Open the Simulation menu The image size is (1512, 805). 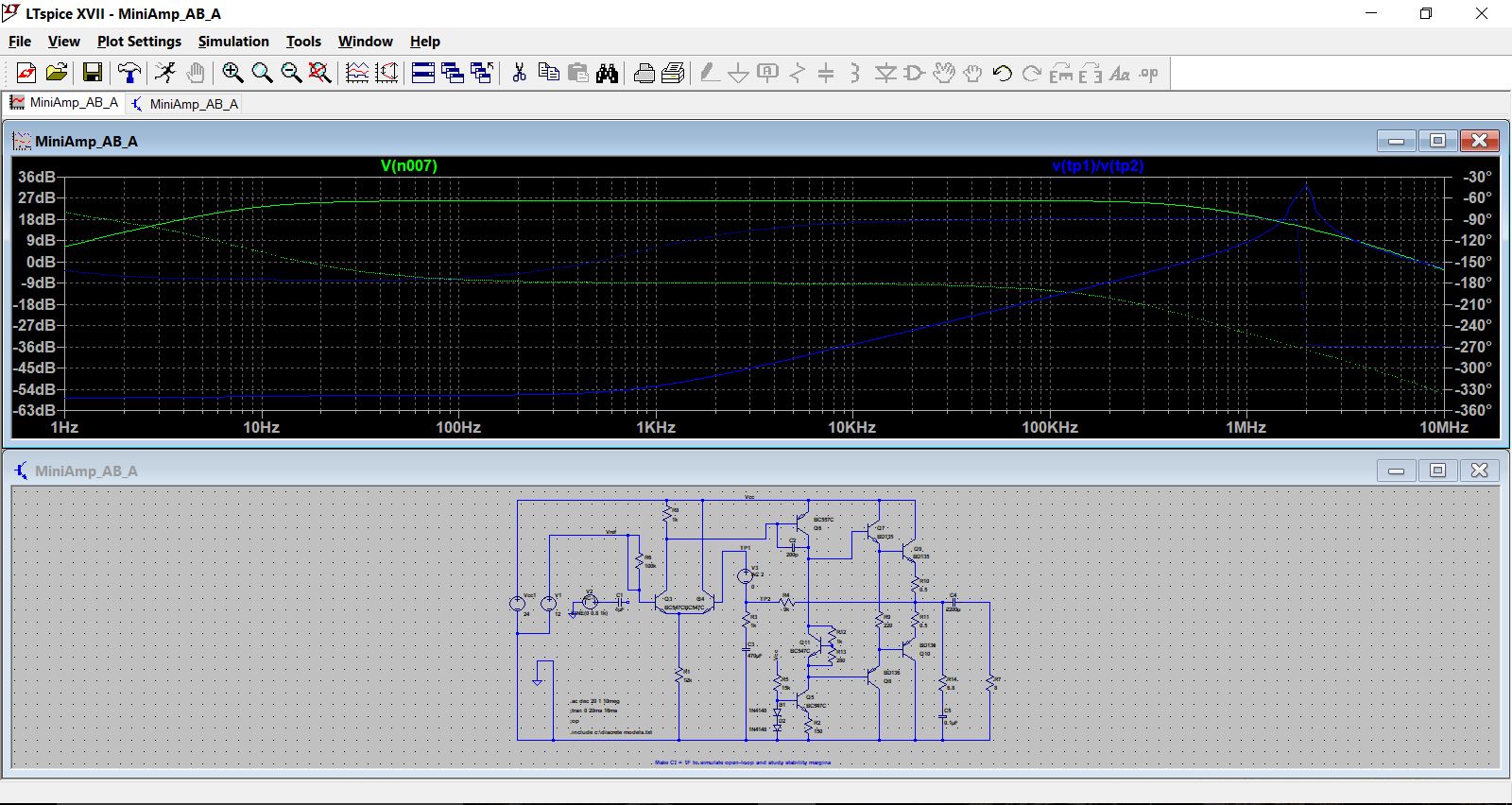[233, 42]
